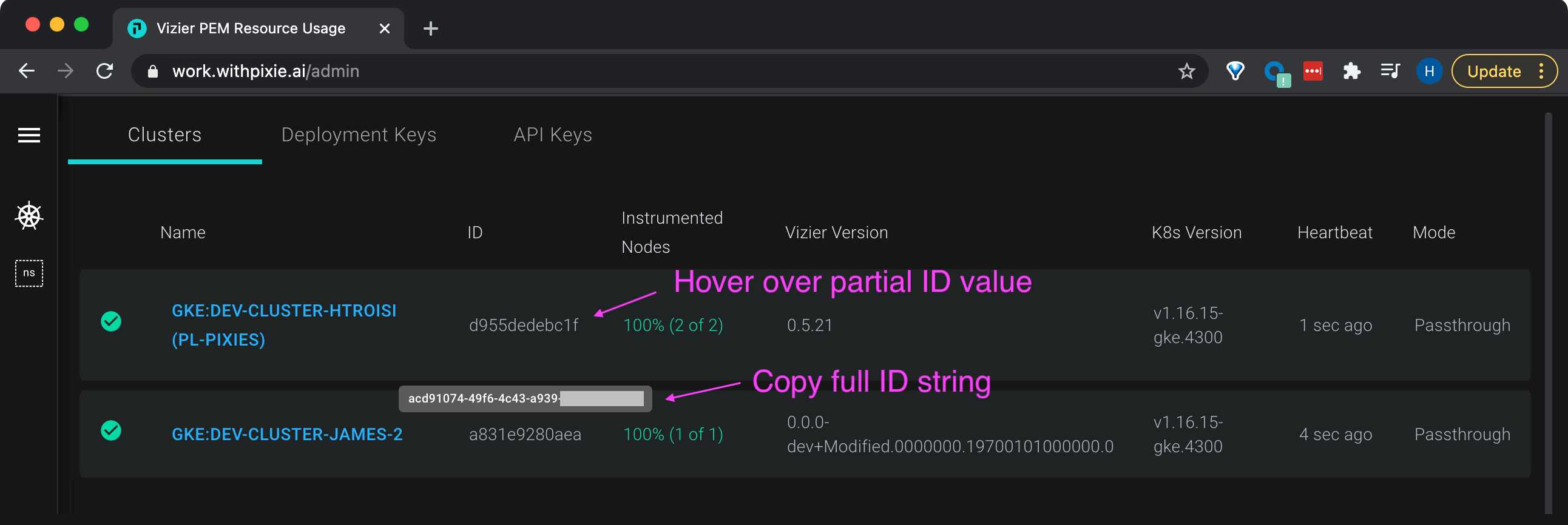The height and width of the screenshot is (525, 1568).
Task: Select the Clusters tab
Action: coord(164,135)
